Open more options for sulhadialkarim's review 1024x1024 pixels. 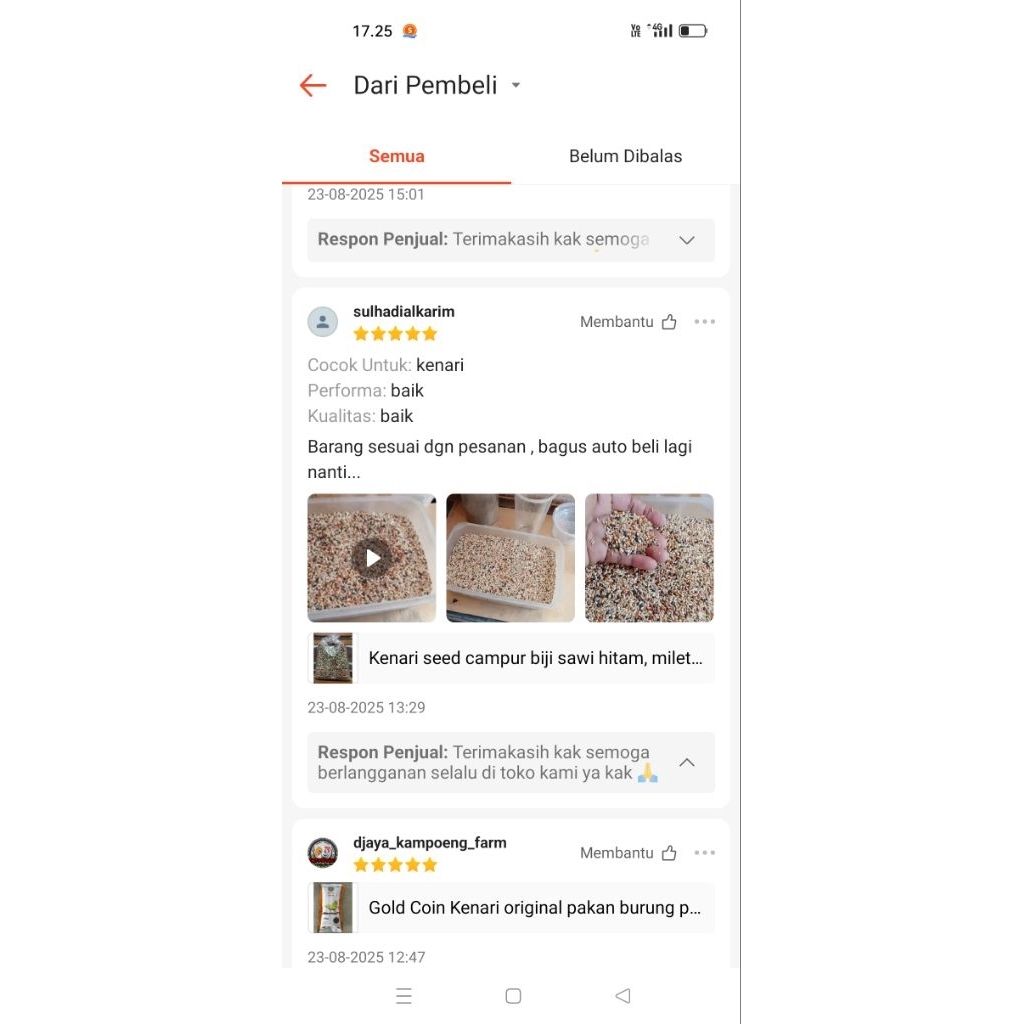tap(705, 321)
